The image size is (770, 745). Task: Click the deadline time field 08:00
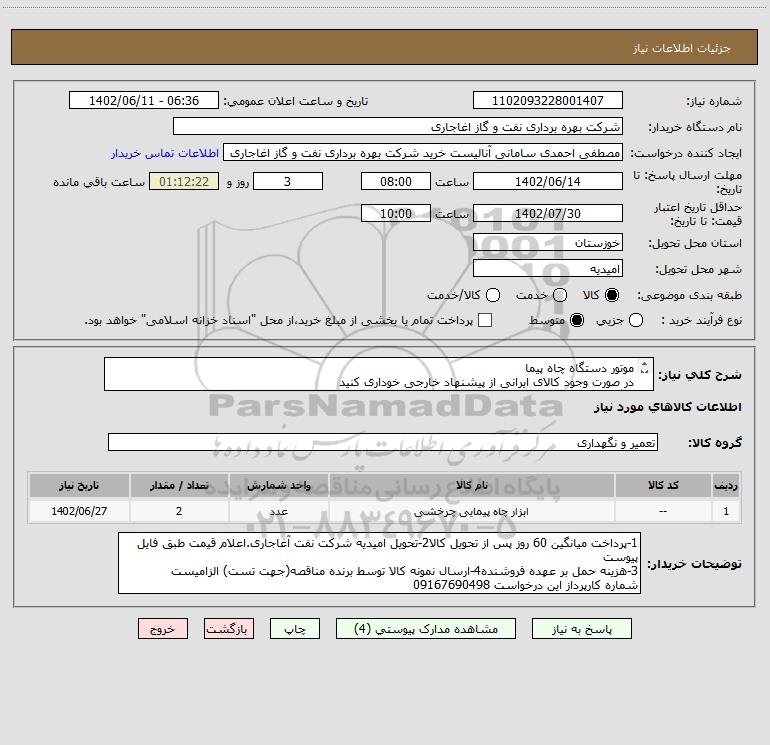point(396,181)
